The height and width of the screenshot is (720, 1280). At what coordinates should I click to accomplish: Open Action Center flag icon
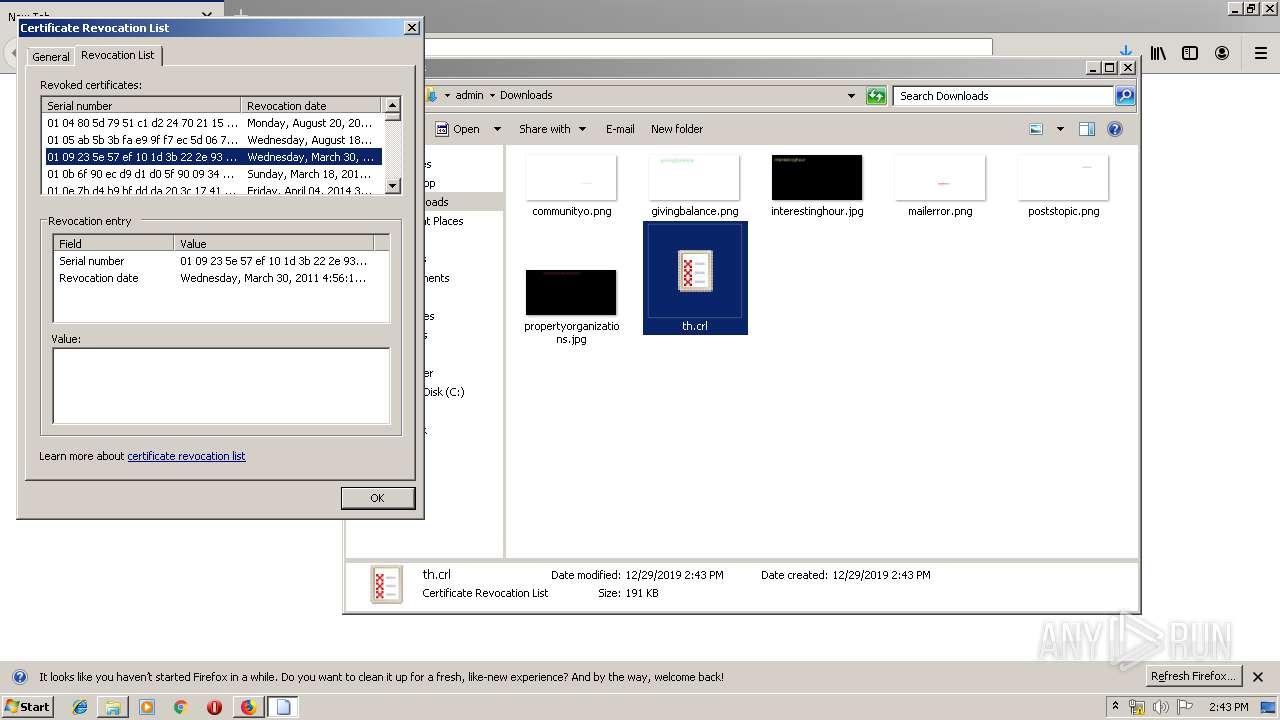click(1184, 707)
